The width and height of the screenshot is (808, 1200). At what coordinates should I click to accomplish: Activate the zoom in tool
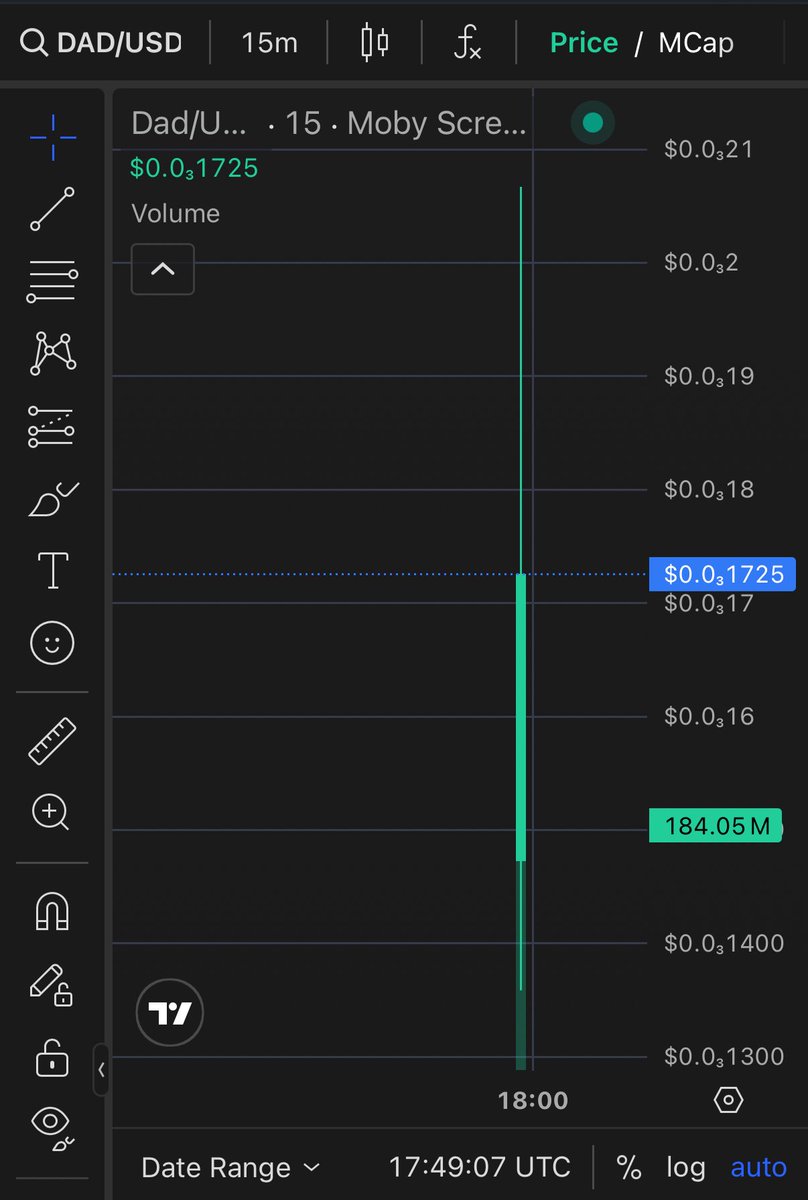click(x=52, y=812)
